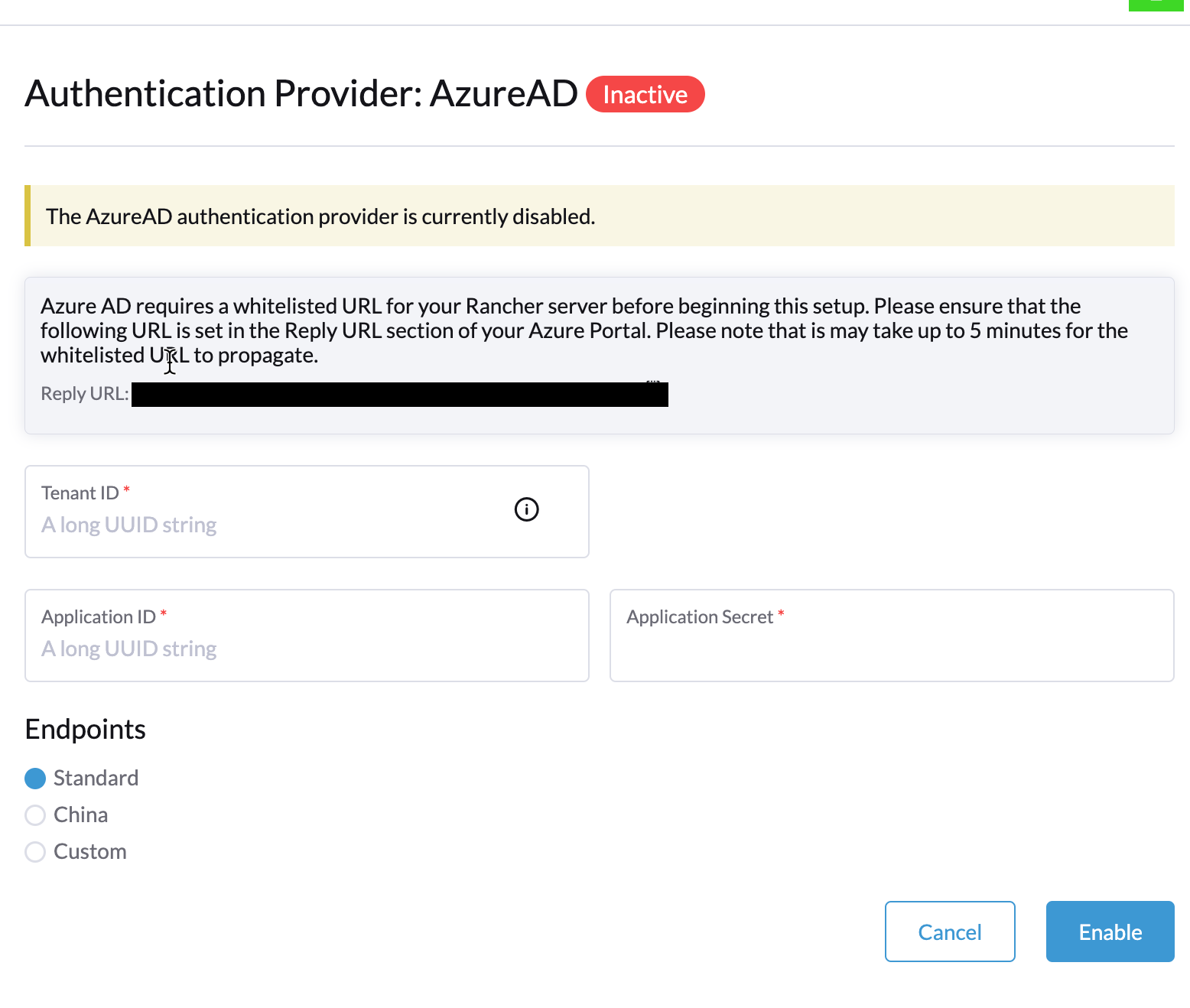Click the Tenant ID field label

(80, 492)
